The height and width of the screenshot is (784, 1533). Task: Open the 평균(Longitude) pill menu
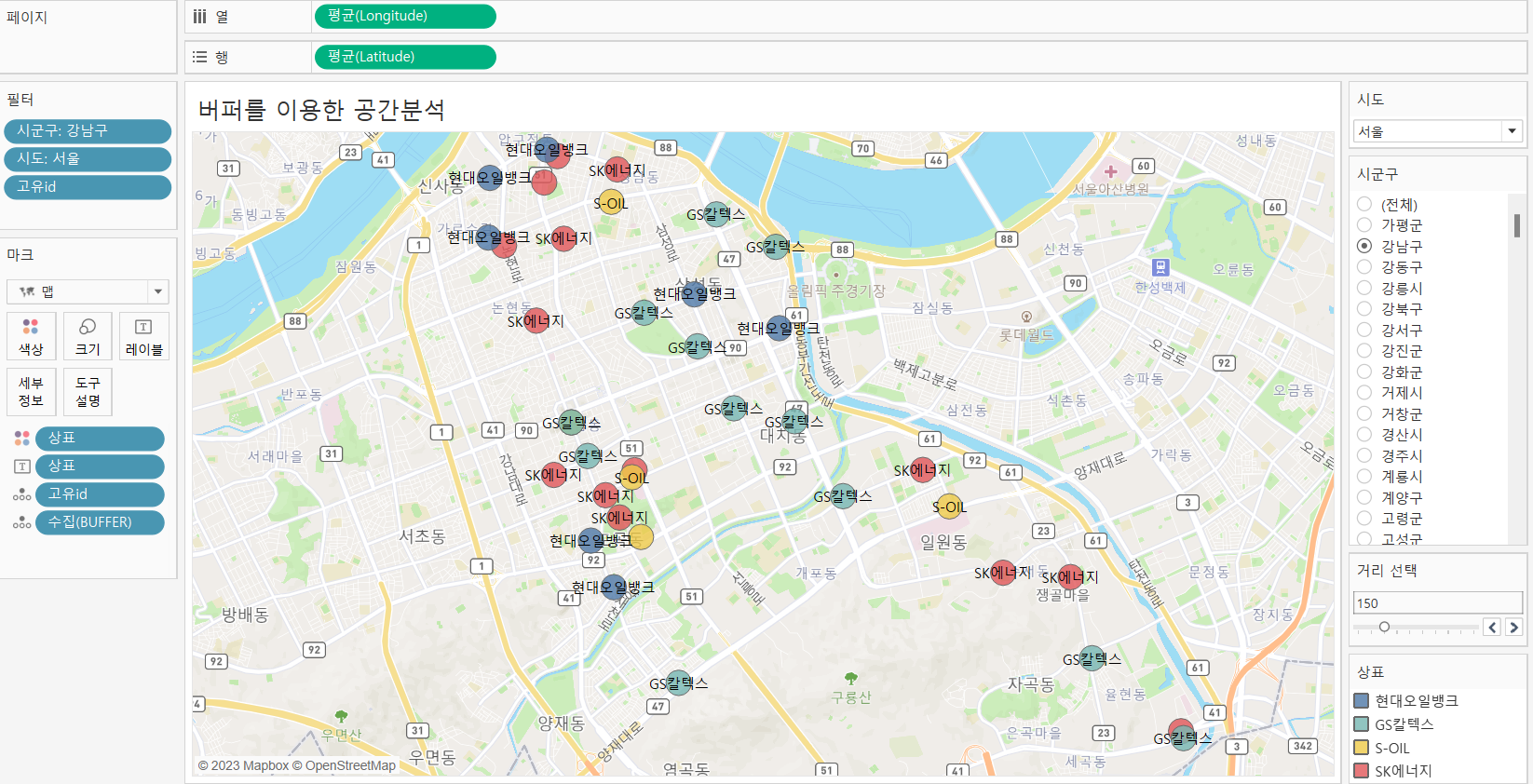(x=405, y=16)
